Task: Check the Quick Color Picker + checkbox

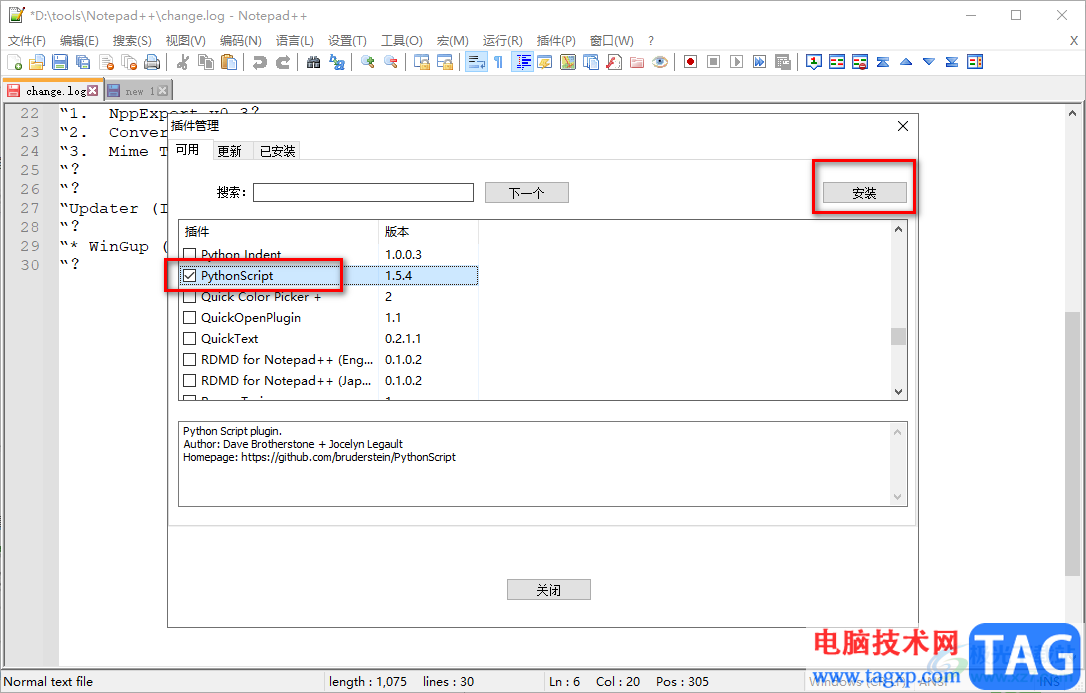Action: click(189, 296)
